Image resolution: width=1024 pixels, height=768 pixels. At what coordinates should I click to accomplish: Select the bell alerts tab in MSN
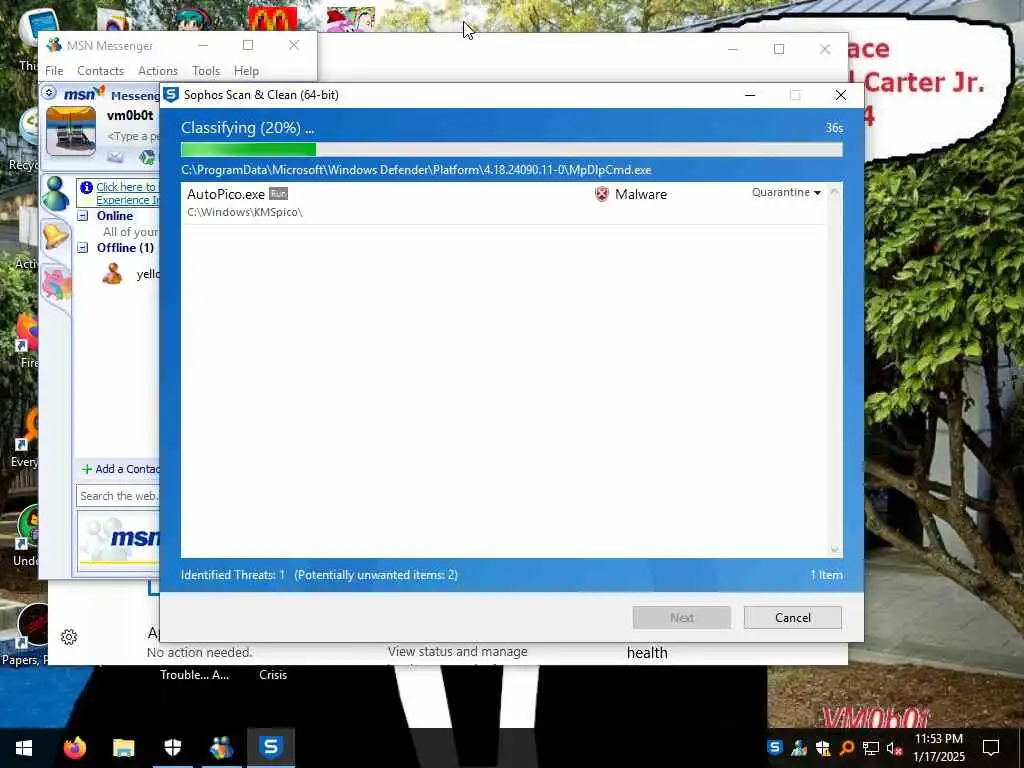55,236
